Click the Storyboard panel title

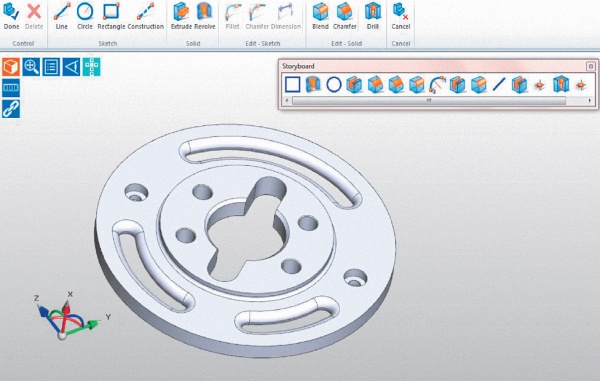coord(298,66)
